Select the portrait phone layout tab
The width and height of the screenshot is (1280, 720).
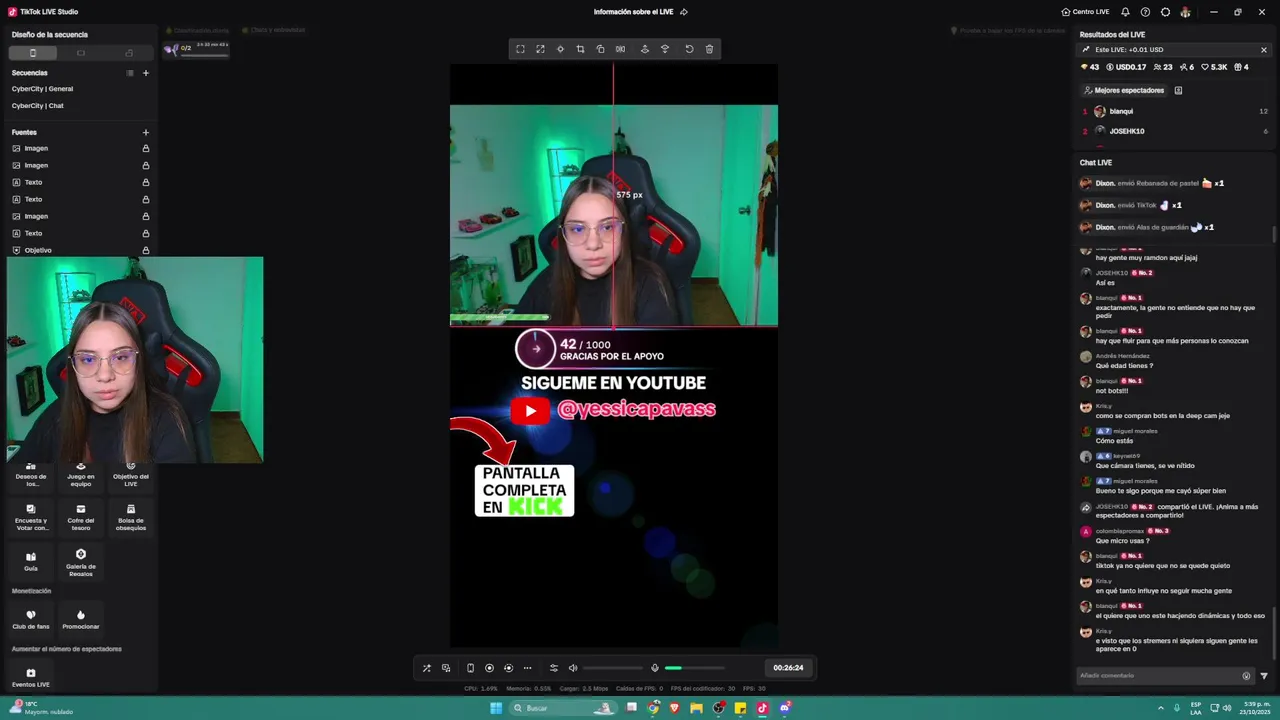[33, 53]
